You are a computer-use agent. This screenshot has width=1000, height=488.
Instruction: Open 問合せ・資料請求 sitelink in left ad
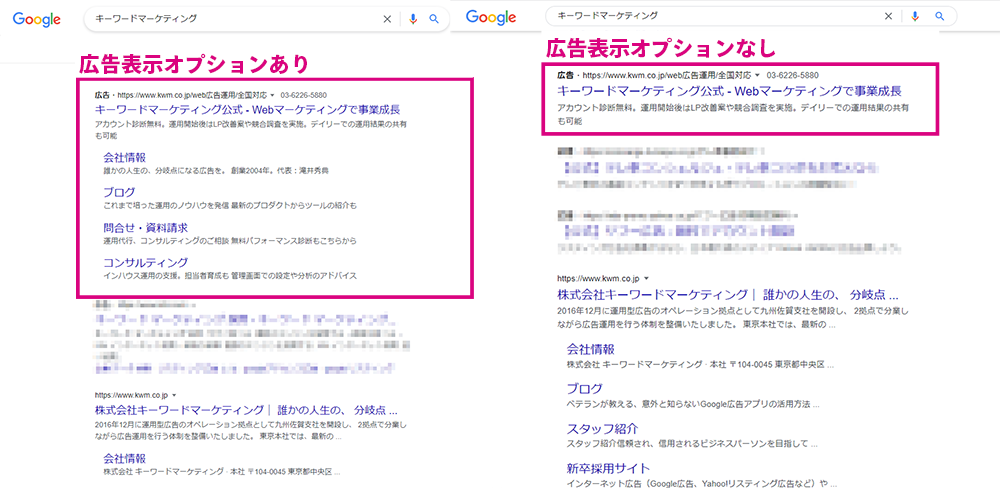click(x=145, y=227)
